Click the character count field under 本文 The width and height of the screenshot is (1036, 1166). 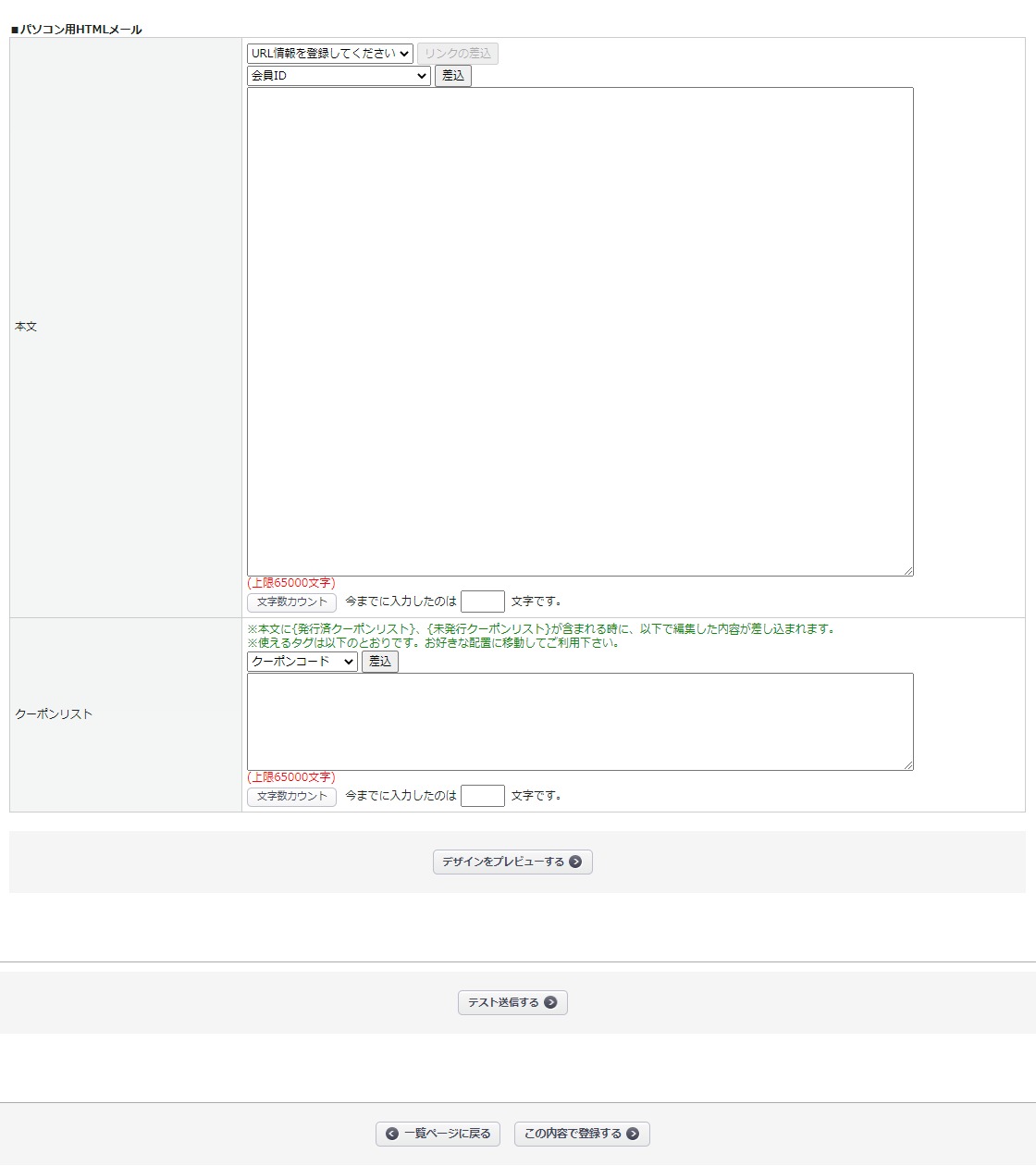coord(483,602)
